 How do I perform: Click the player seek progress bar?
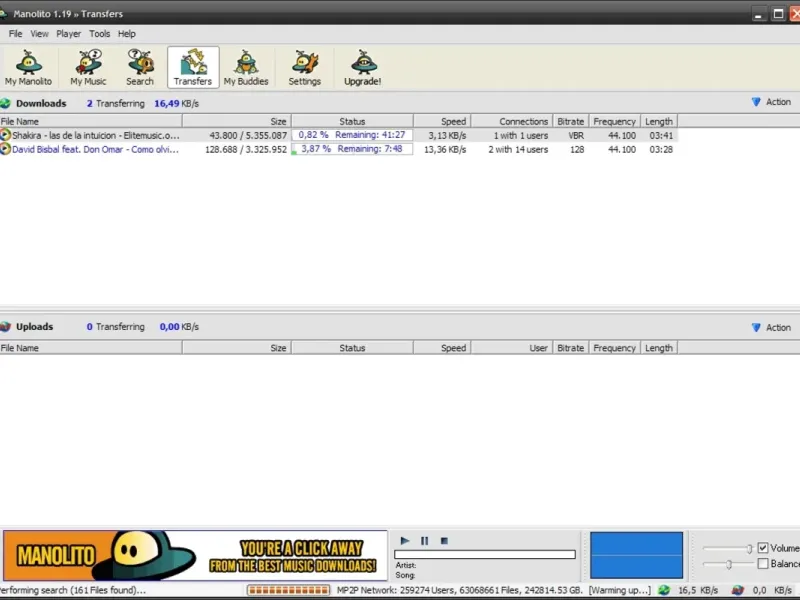click(485, 554)
